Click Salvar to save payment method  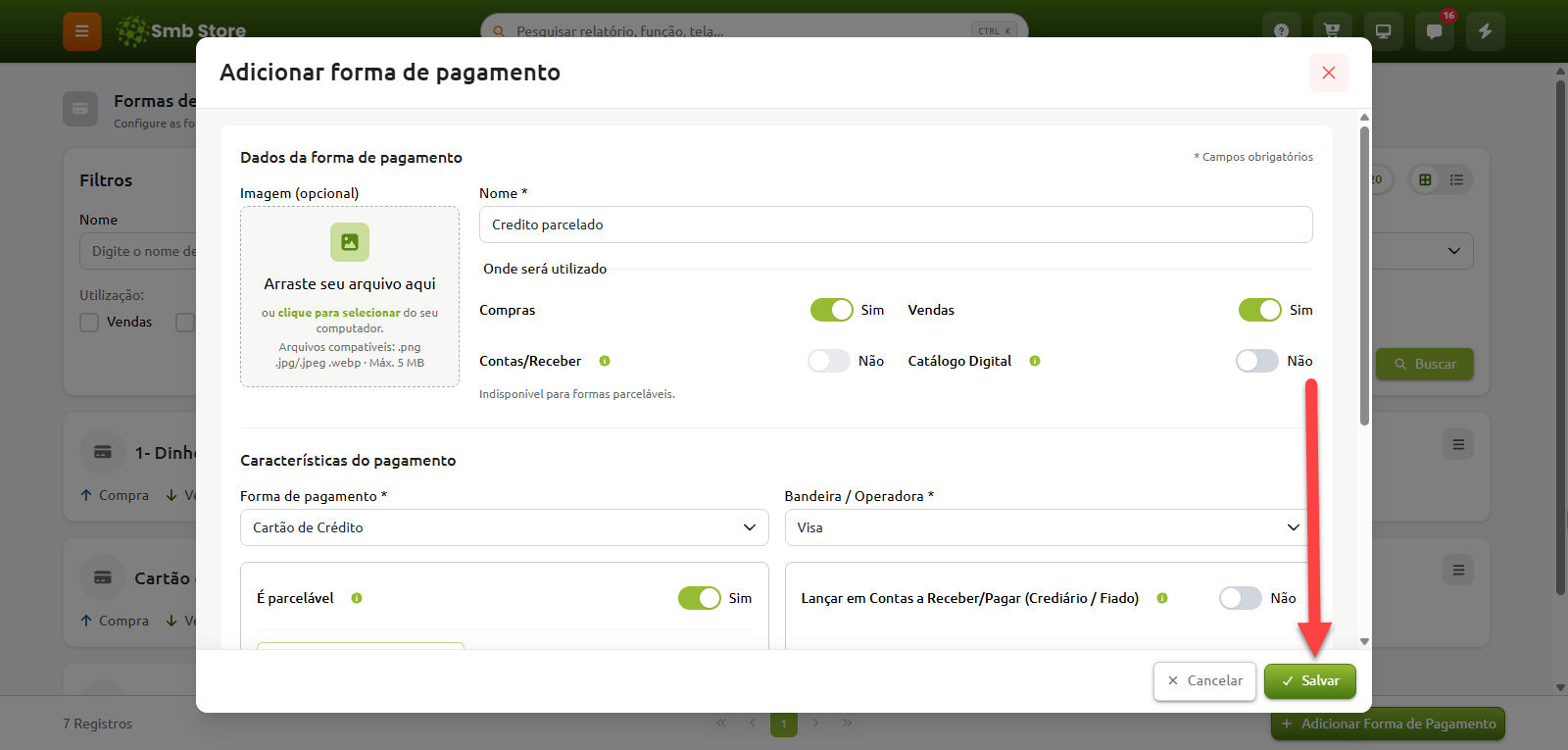[1310, 681]
